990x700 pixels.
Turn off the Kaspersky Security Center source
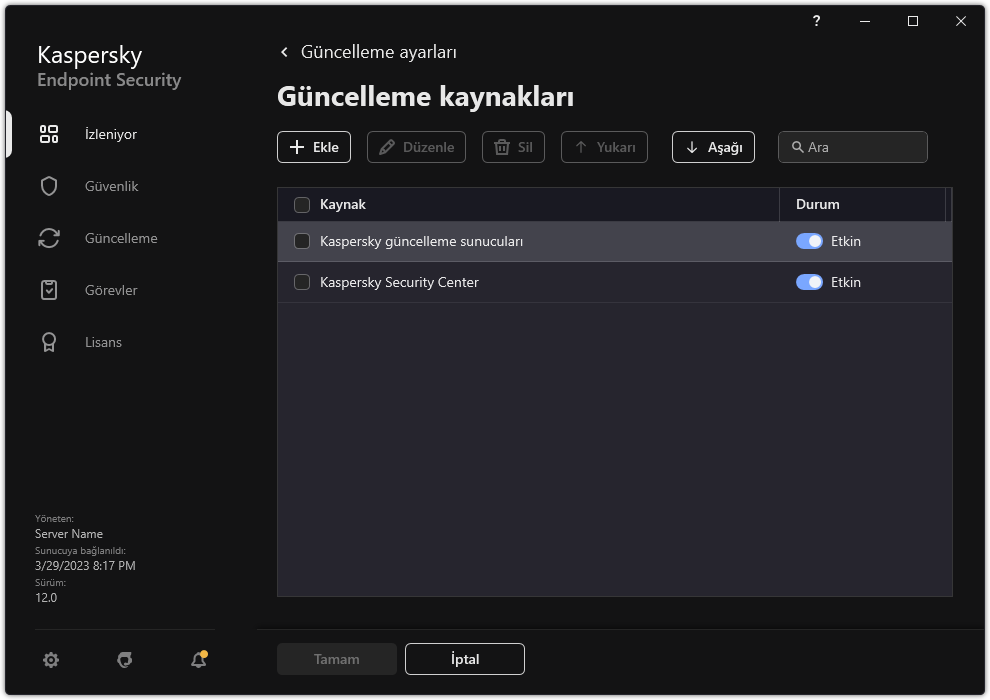pyautogui.click(x=809, y=282)
